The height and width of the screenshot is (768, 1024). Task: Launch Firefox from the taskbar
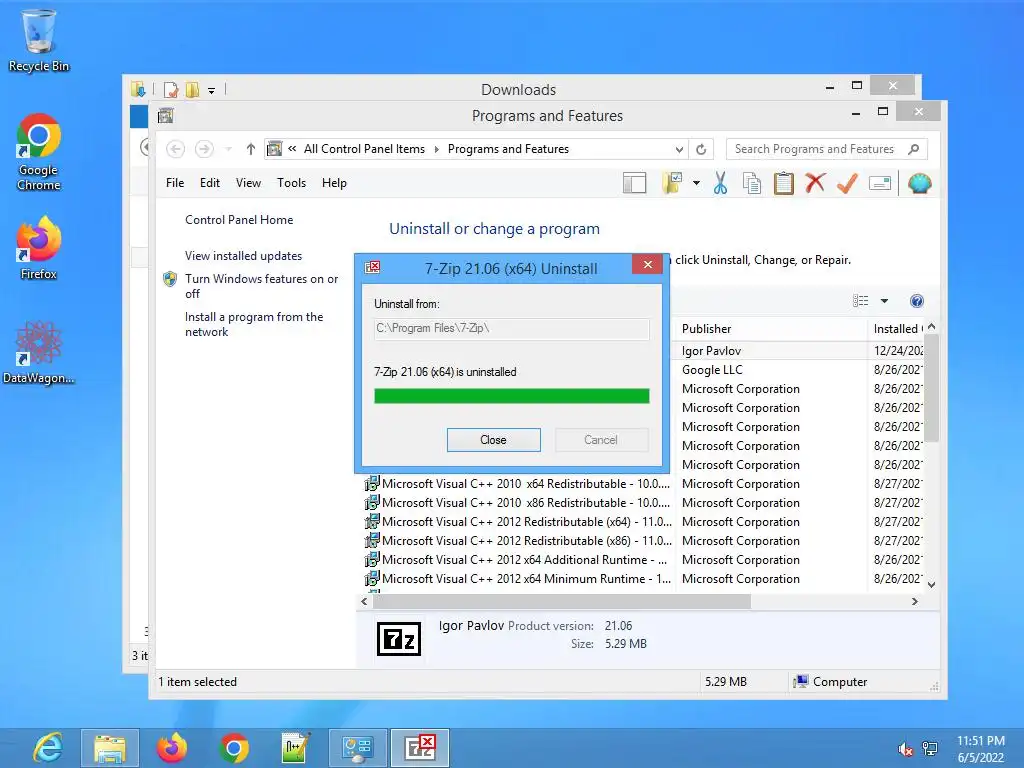pos(172,748)
